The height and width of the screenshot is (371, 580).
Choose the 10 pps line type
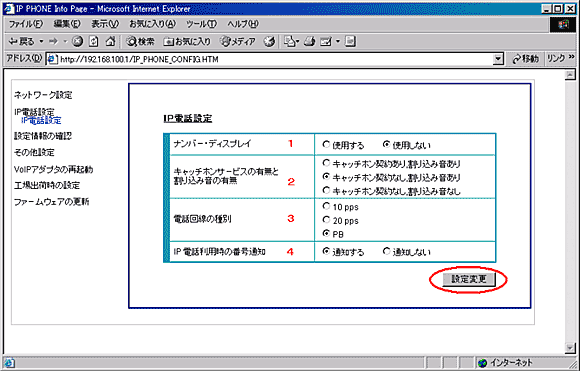[326, 206]
